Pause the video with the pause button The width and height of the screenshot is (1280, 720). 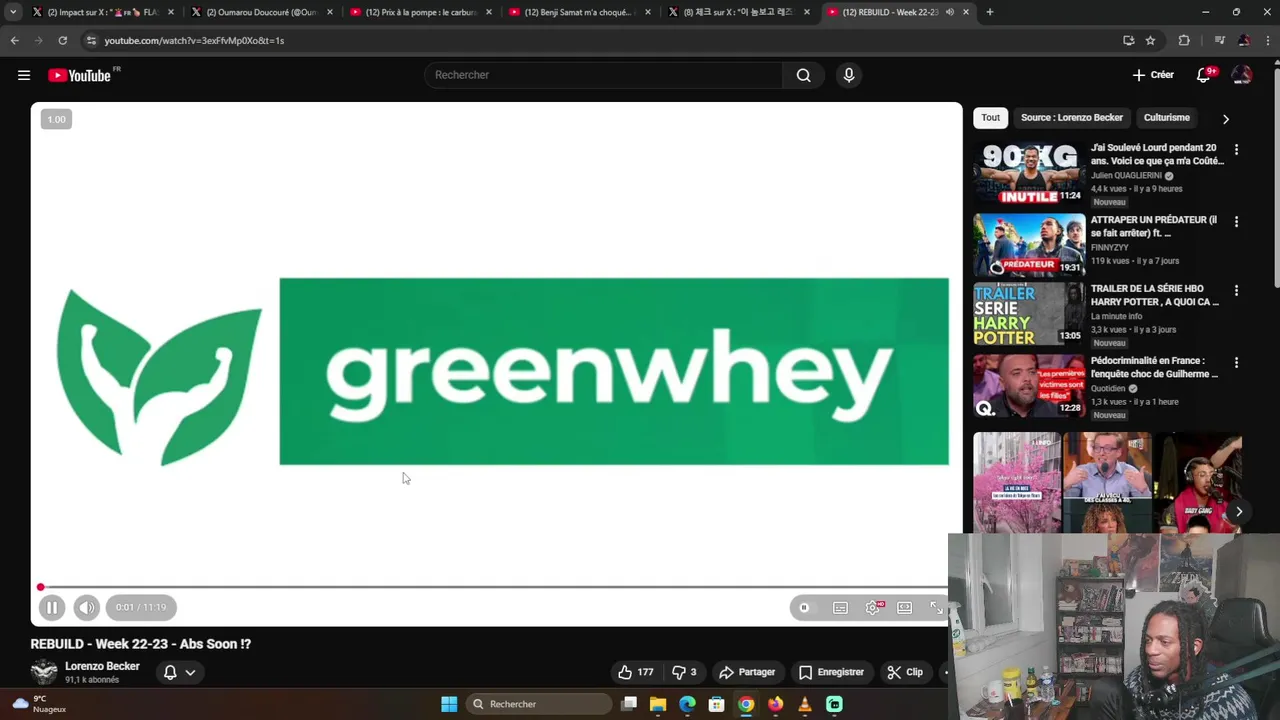pyautogui.click(x=52, y=607)
